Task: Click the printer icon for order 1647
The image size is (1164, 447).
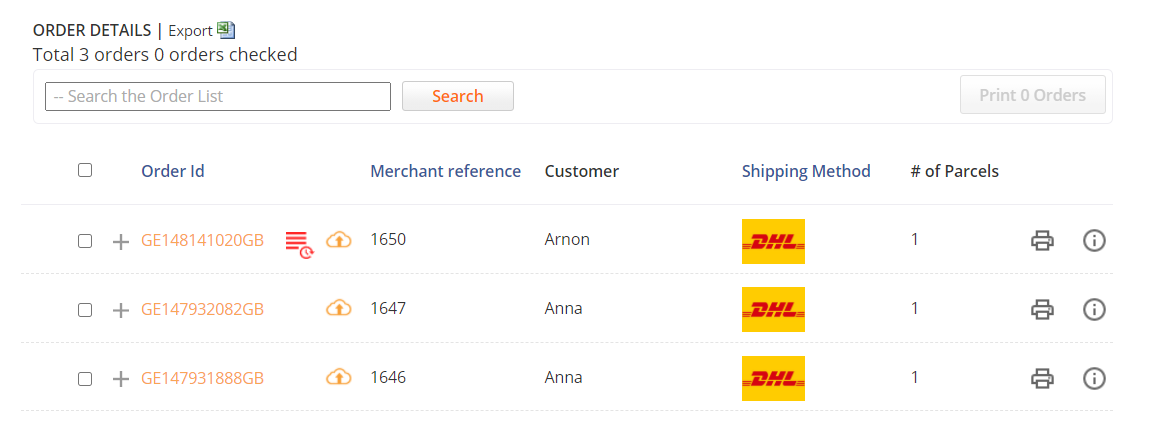Action: (1042, 310)
